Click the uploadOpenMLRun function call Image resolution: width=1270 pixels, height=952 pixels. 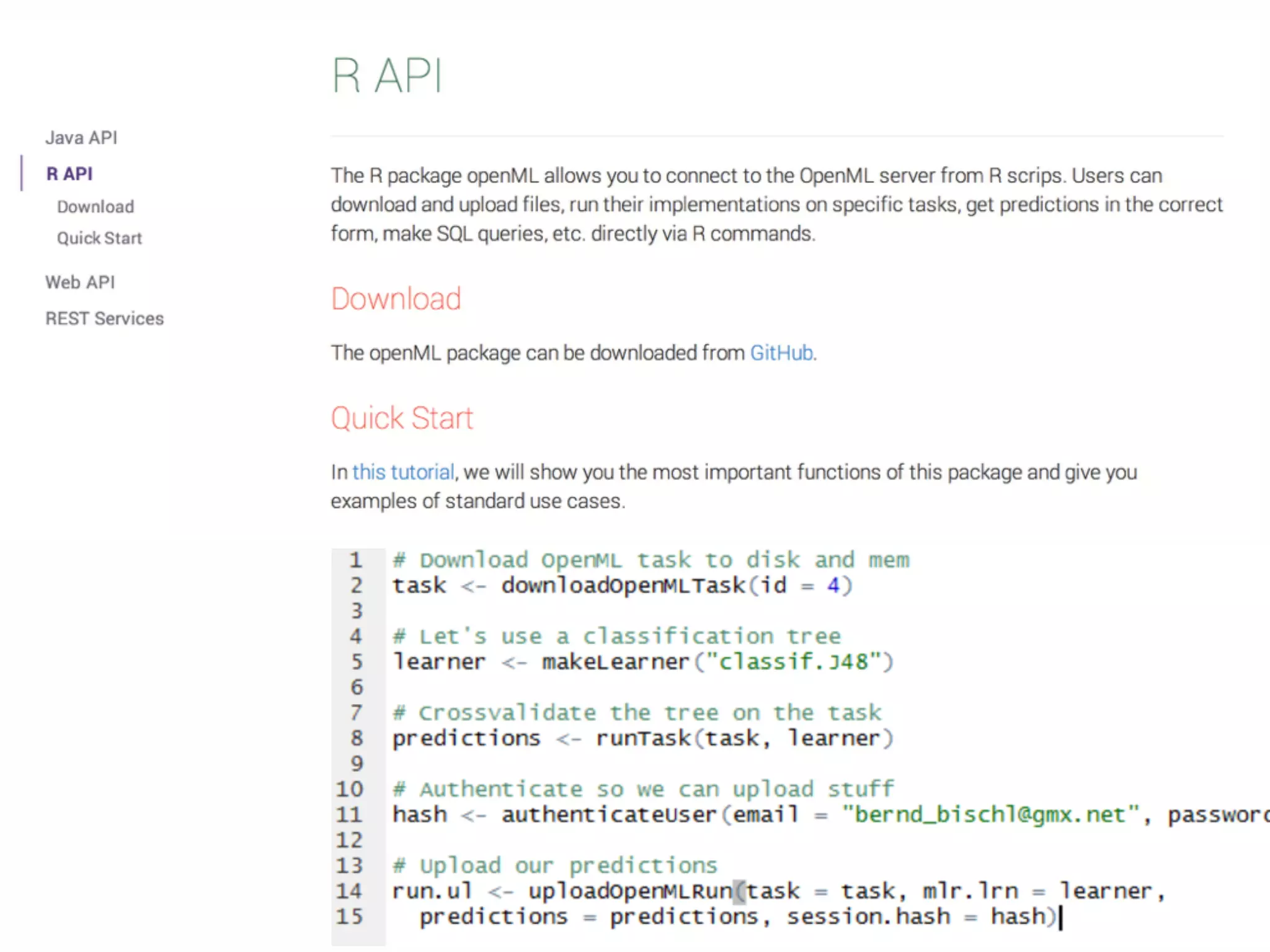[x=630, y=891]
